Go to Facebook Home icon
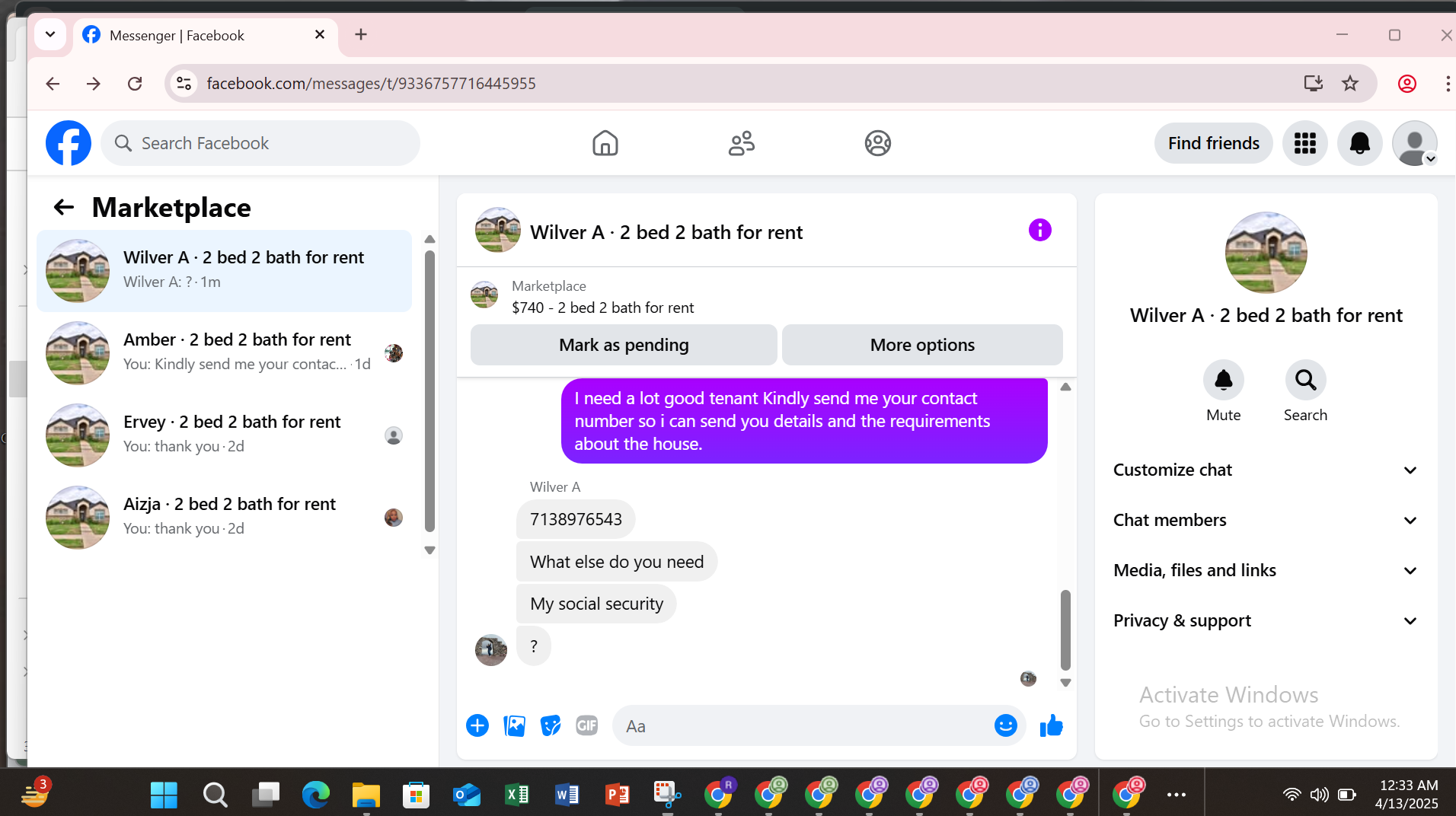This screenshot has width=1456, height=816. coord(605,143)
